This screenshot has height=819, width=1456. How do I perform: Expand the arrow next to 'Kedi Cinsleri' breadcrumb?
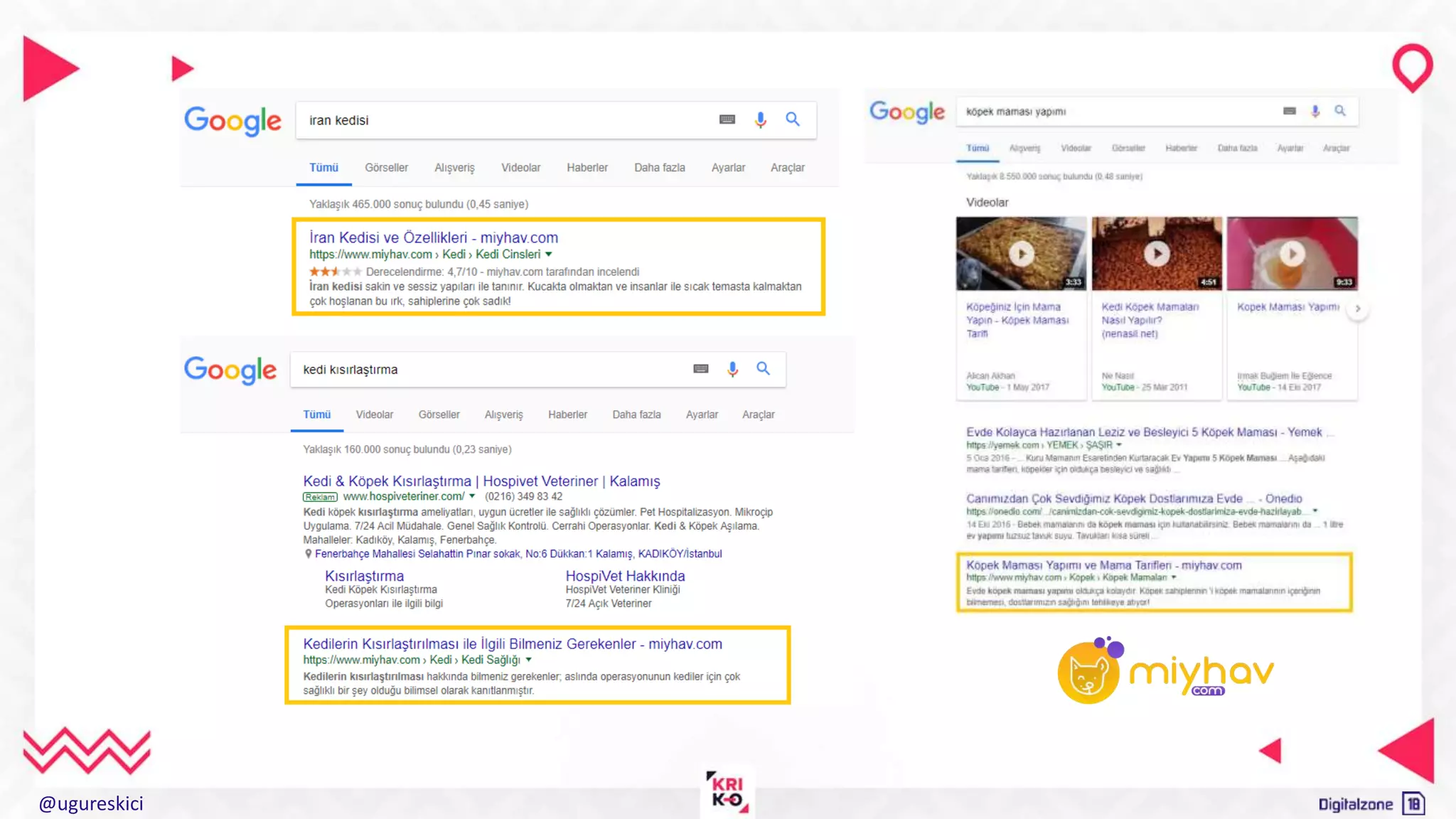(549, 255)
